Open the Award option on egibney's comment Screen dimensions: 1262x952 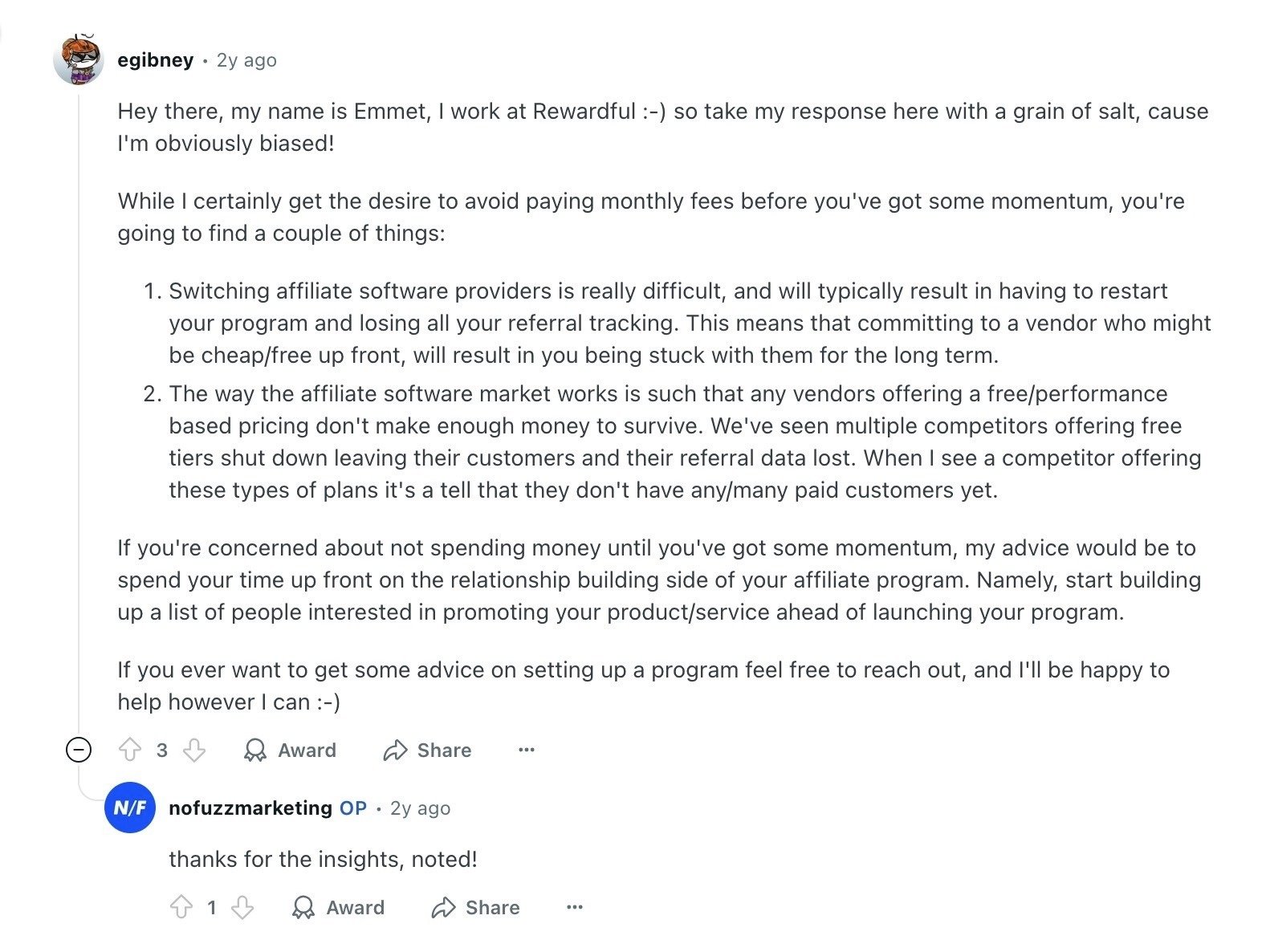291,751
